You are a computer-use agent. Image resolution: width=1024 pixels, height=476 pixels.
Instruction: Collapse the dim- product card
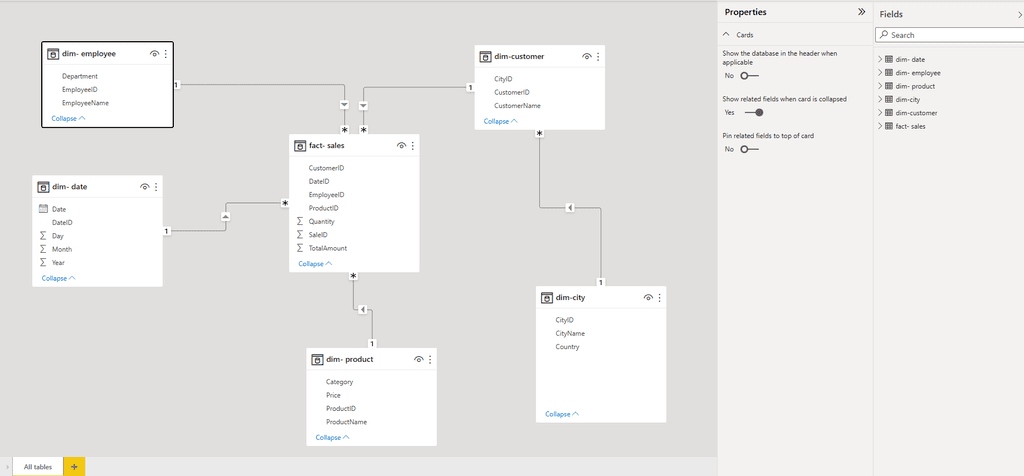332,437
